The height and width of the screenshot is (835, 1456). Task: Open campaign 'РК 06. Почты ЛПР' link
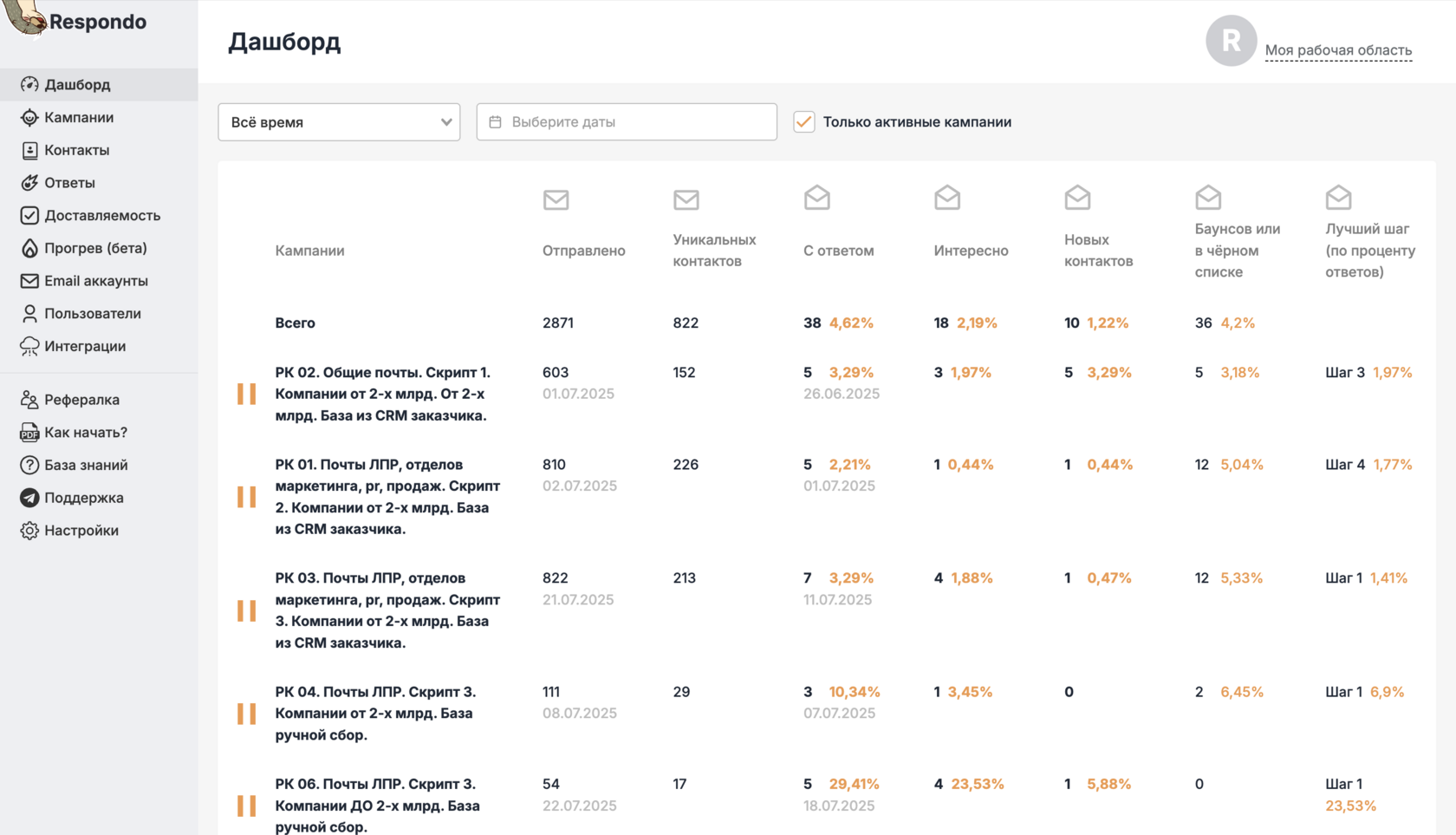[x=377, y=806]
